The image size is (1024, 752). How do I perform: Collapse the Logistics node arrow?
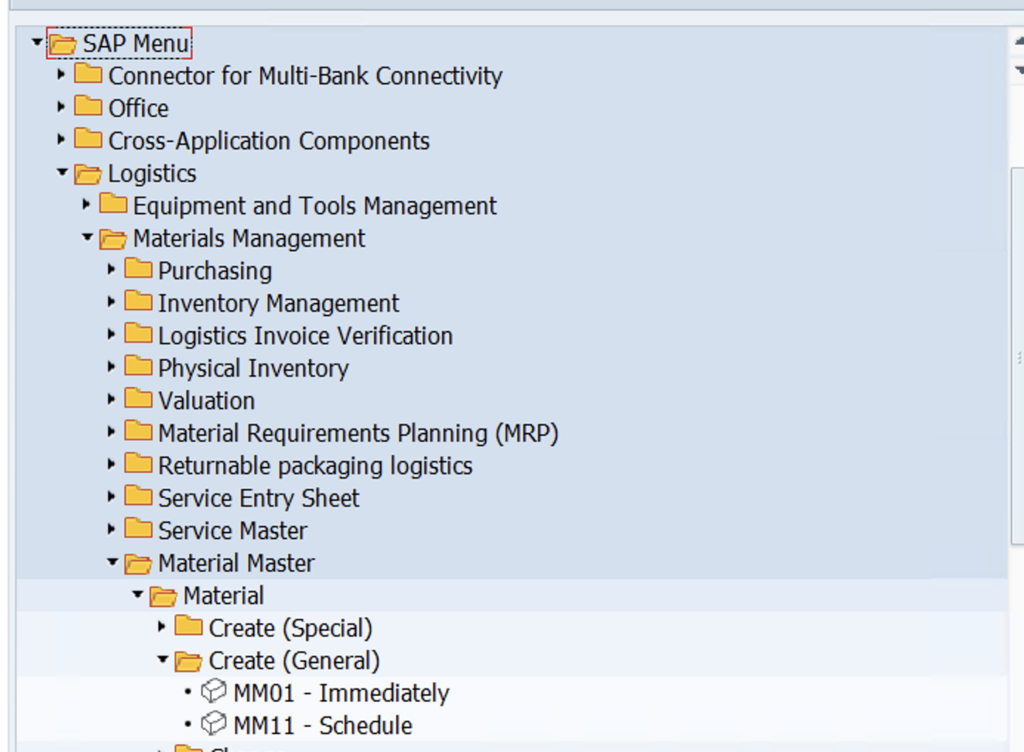[62, 172]
